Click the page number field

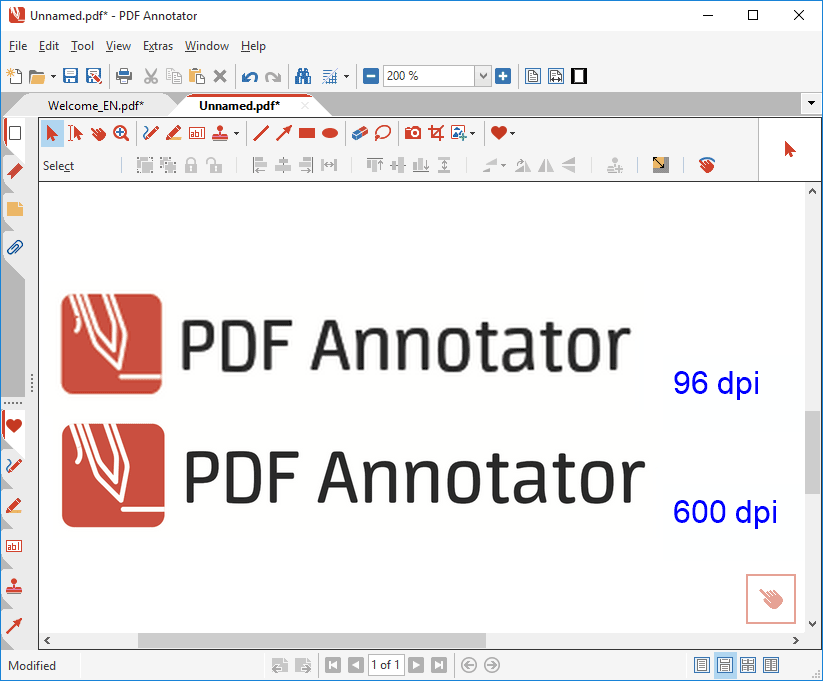385,665
